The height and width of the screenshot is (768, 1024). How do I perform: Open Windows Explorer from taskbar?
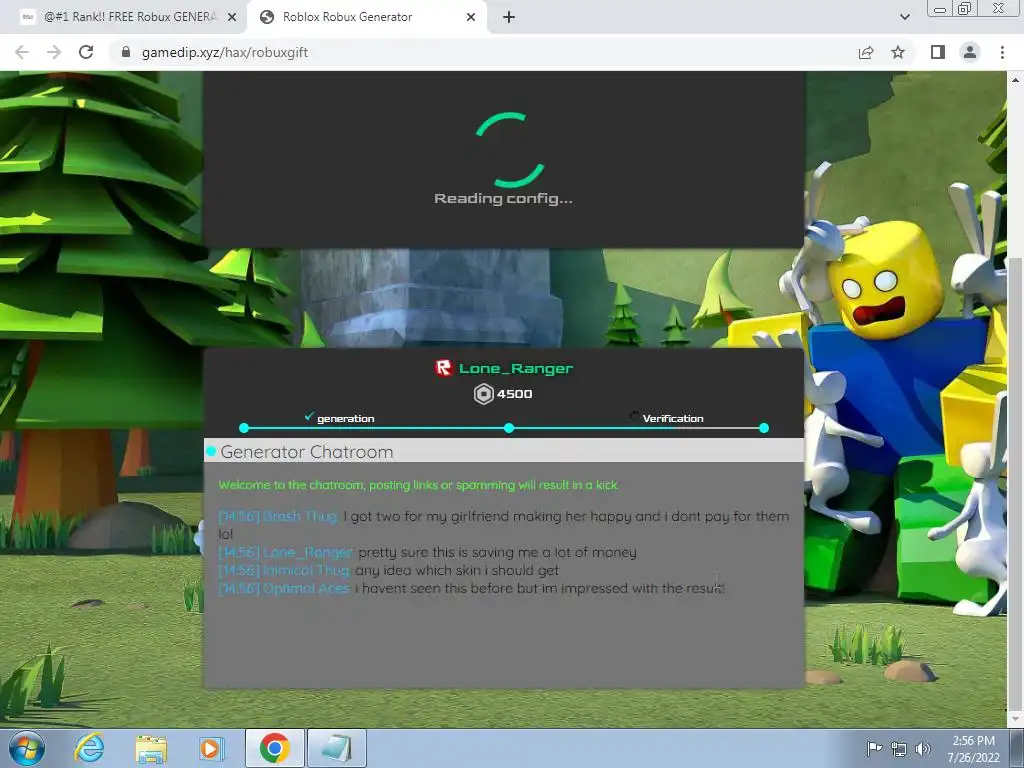(x=151, y=748)
